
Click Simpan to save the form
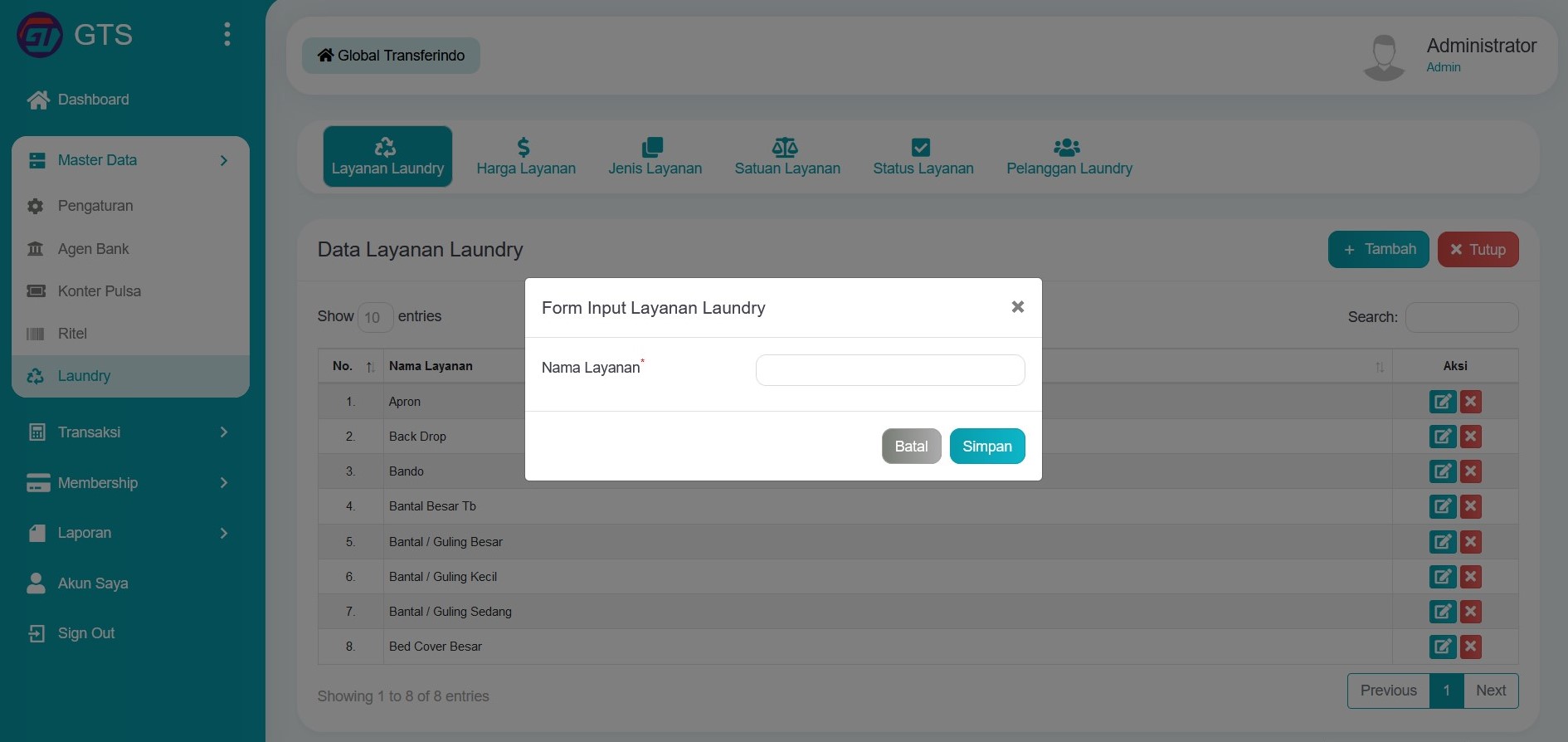point(987,447)
